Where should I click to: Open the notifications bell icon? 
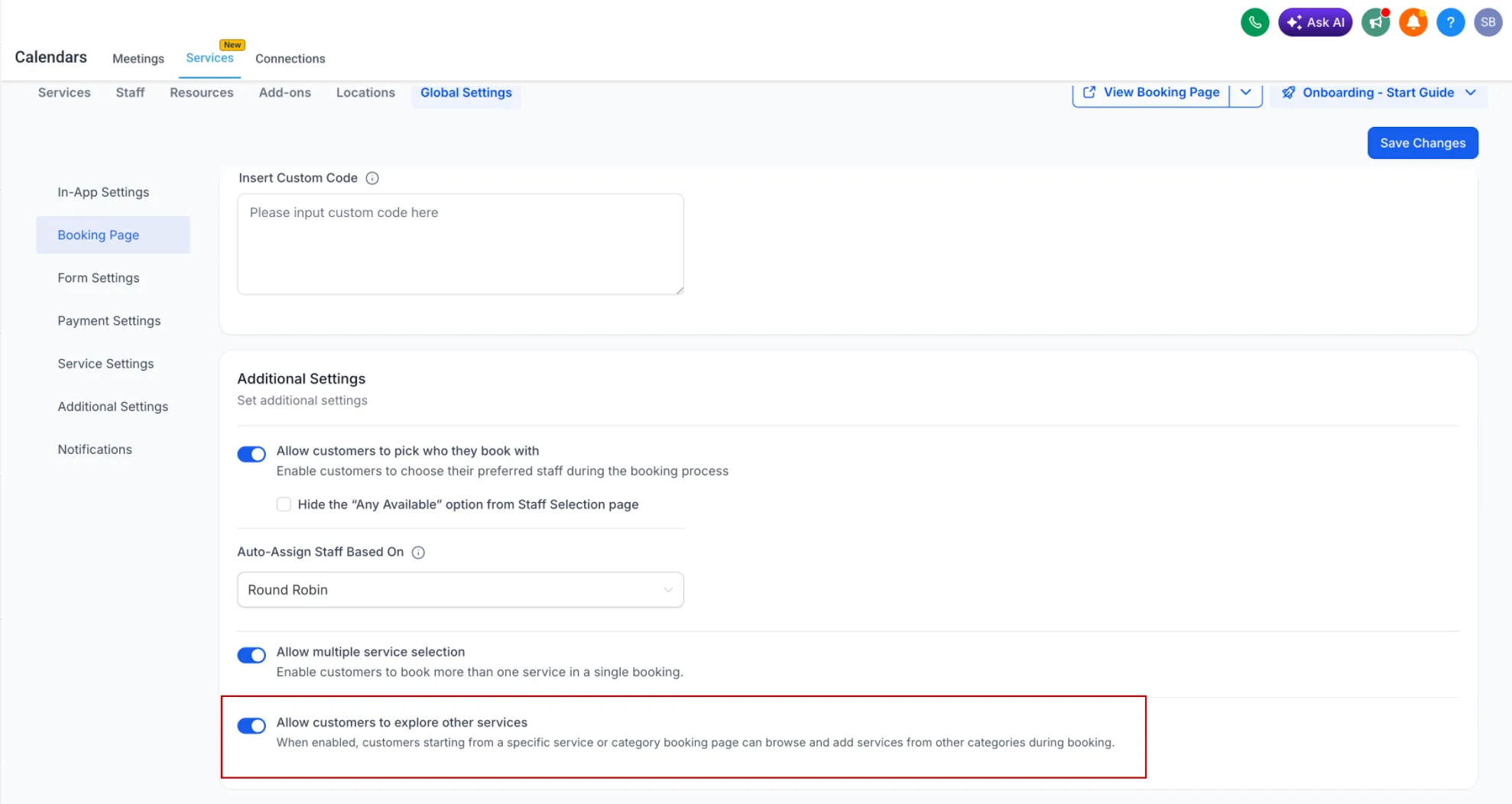coord(1413,22)
